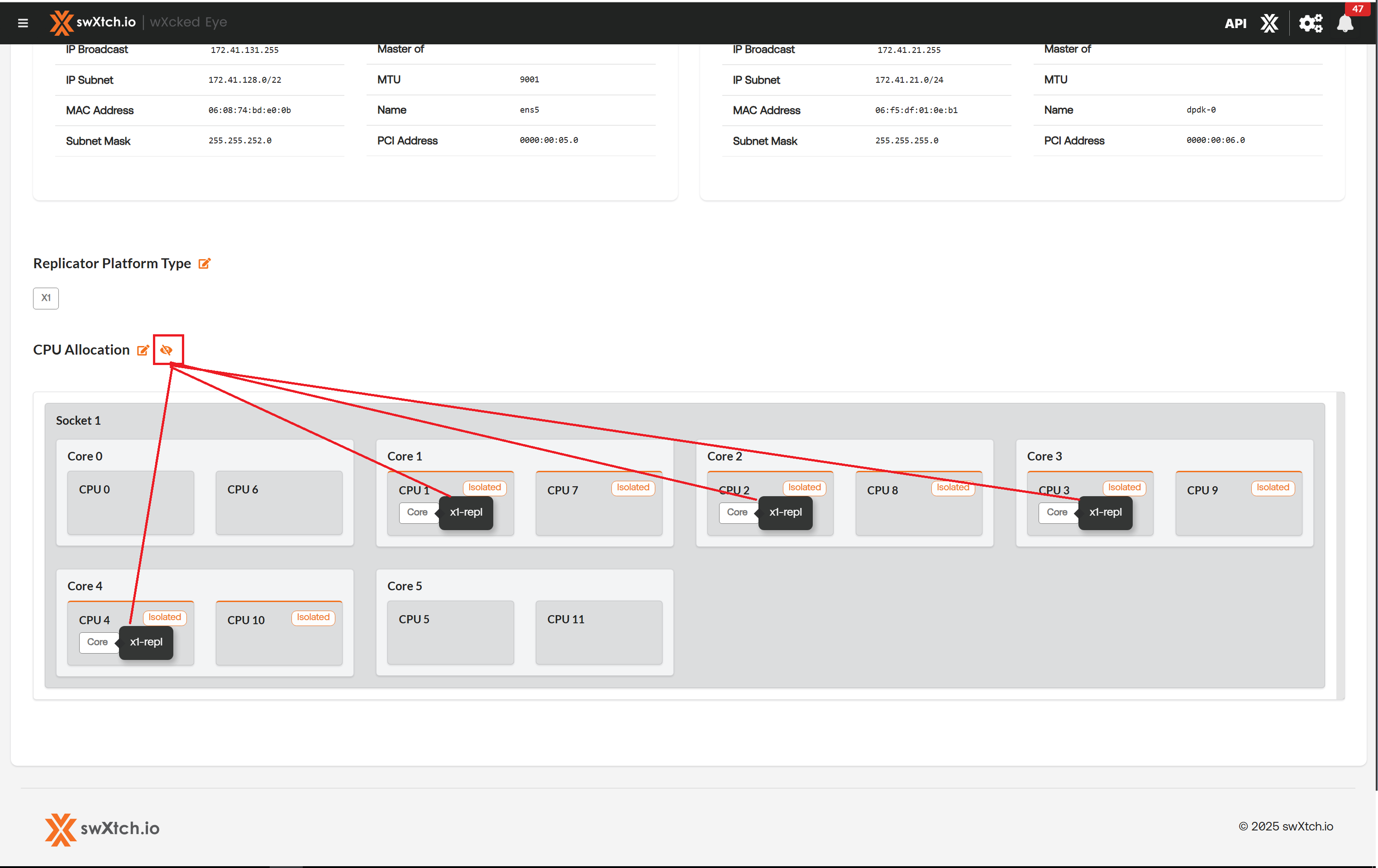Click the X1 platform type tag
1378x868 pixels.
[46, 298]
